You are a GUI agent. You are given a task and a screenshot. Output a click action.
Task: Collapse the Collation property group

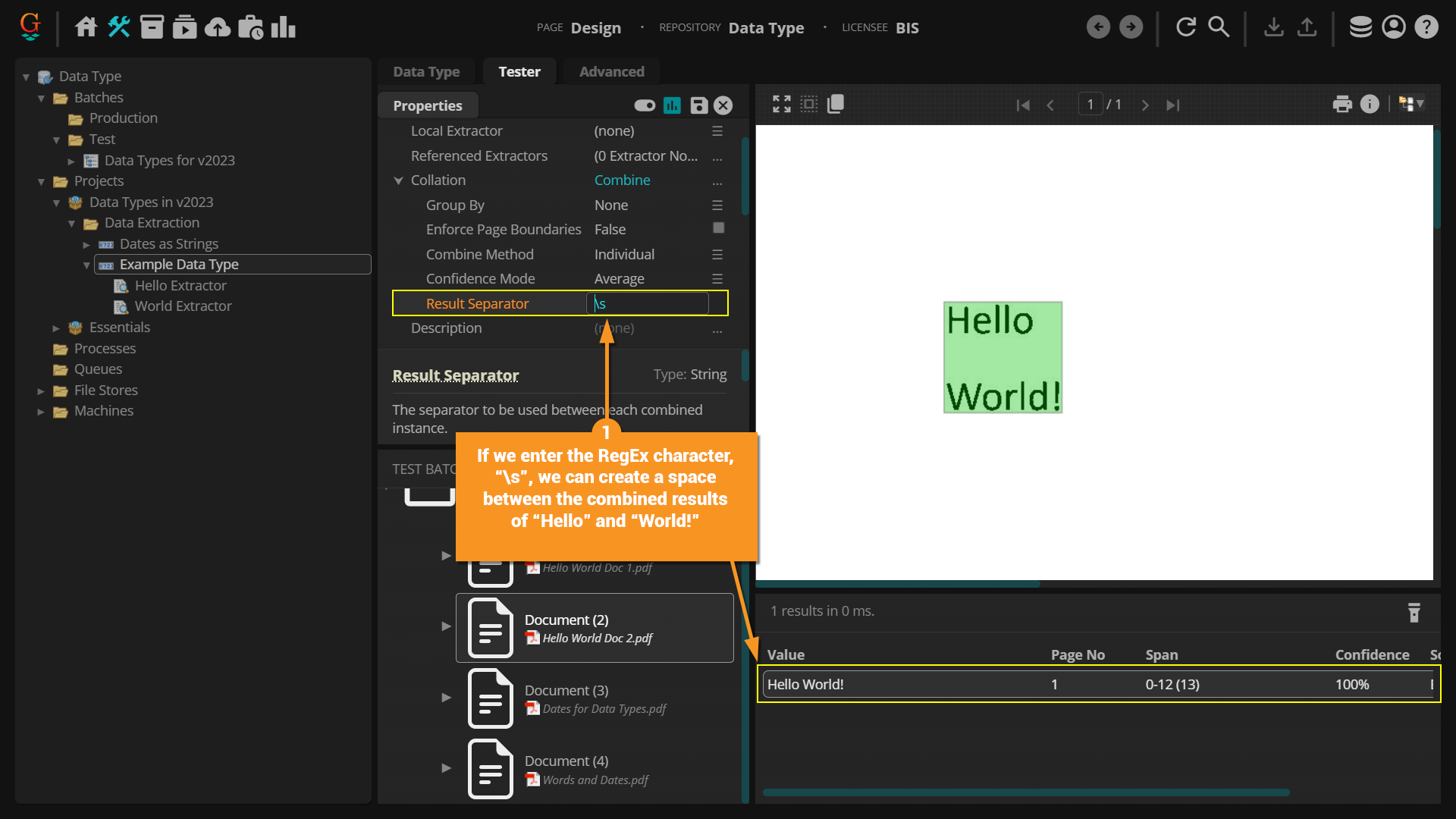coord(399,180)
